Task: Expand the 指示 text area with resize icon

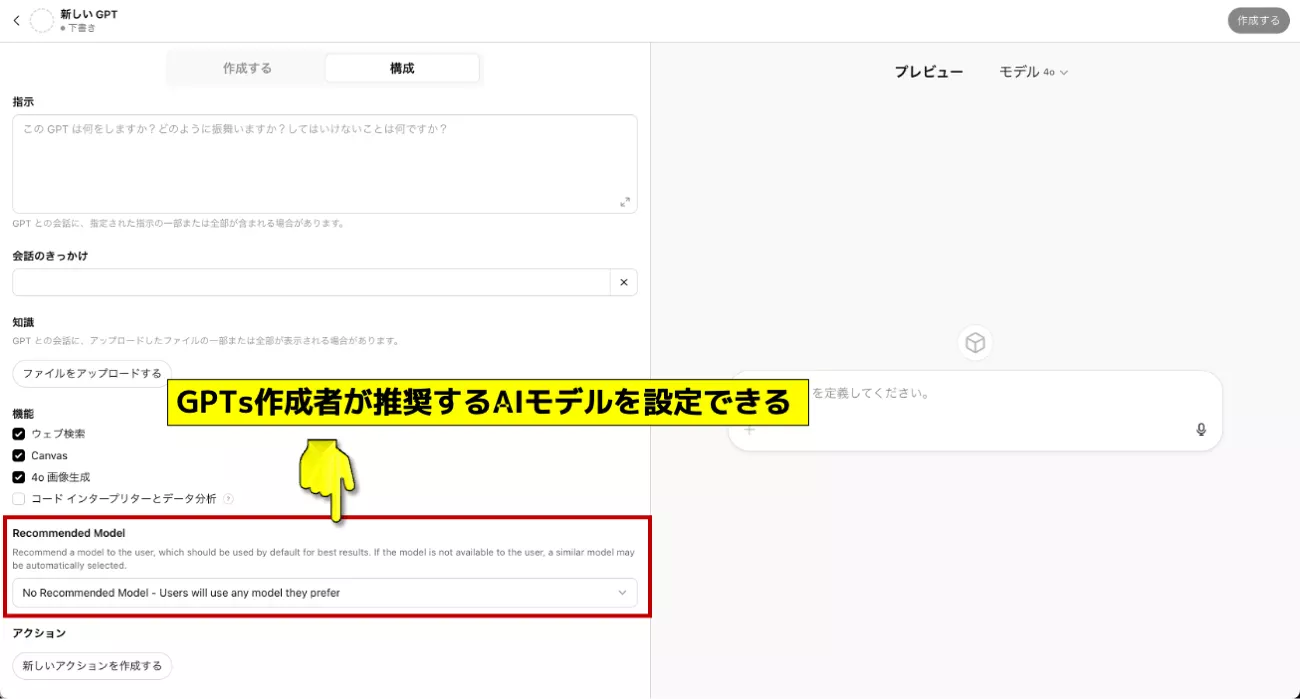Action: (625, 202)
